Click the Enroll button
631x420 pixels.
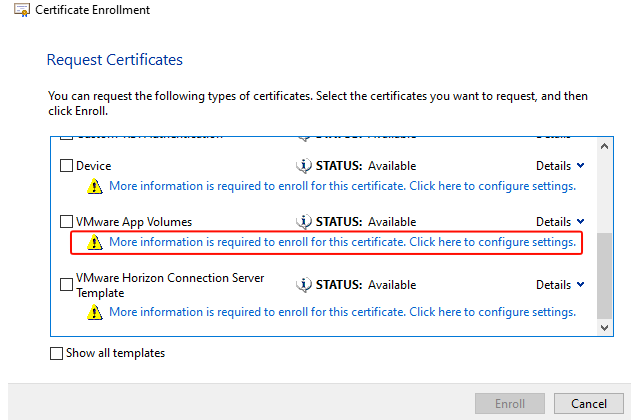[x=510, y=404]
